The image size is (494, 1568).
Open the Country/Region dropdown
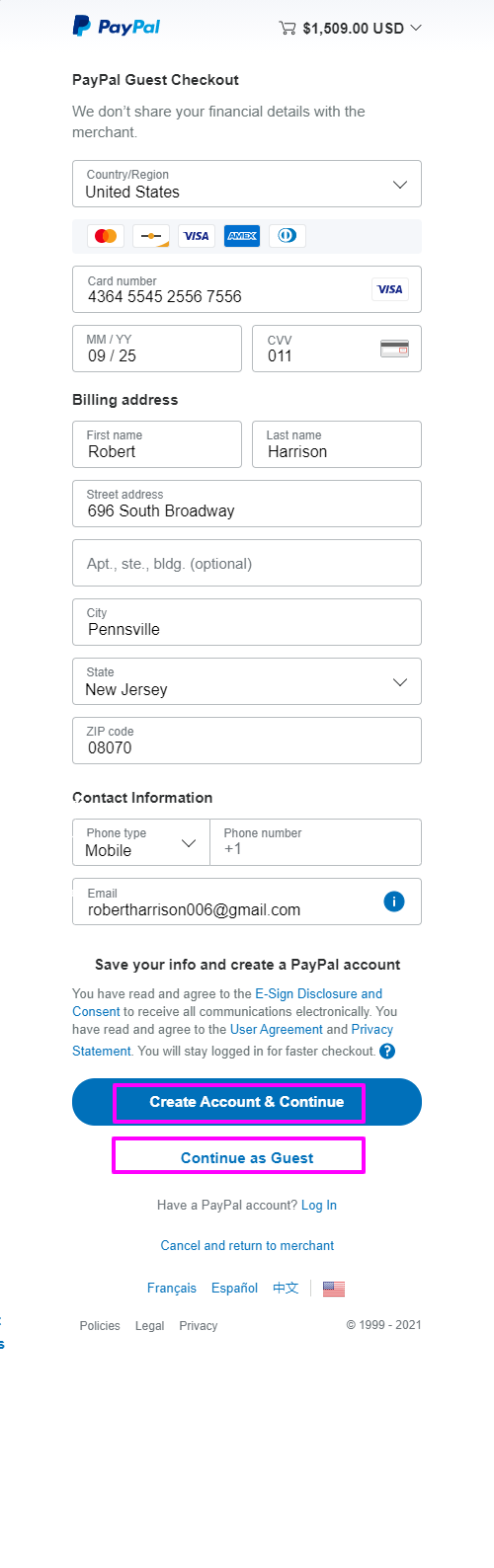[247, 184]
